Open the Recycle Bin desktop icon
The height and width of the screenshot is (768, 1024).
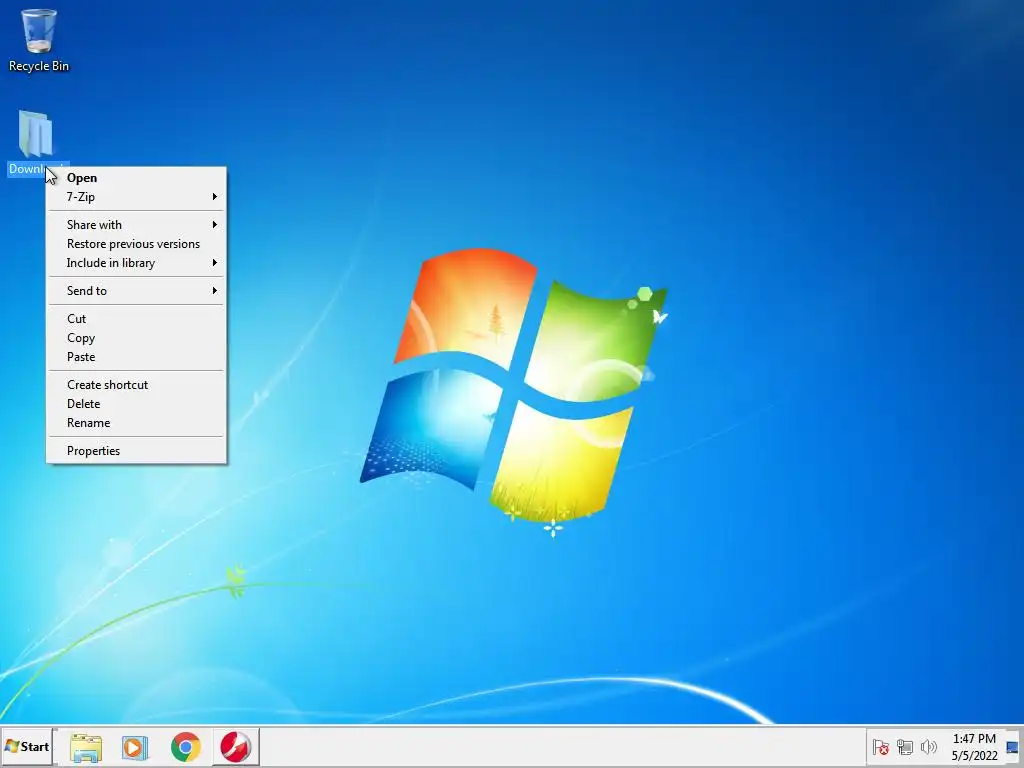click(x=39, y=40)
